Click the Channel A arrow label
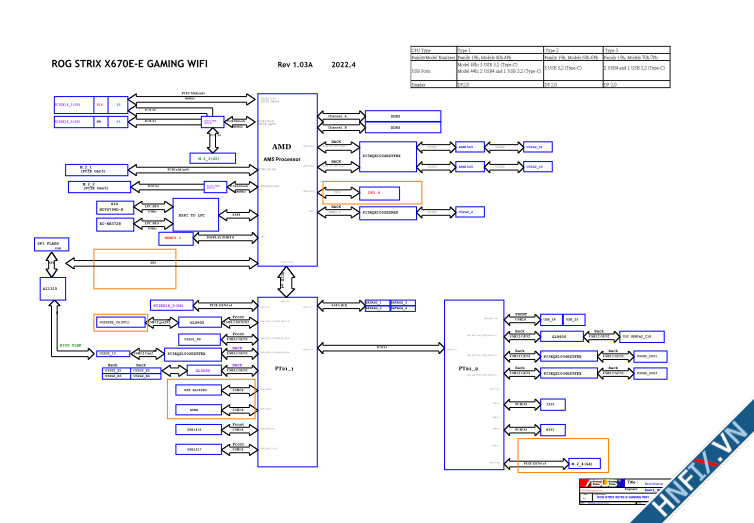This screenshot has height=523, width=754. [337, 116]
